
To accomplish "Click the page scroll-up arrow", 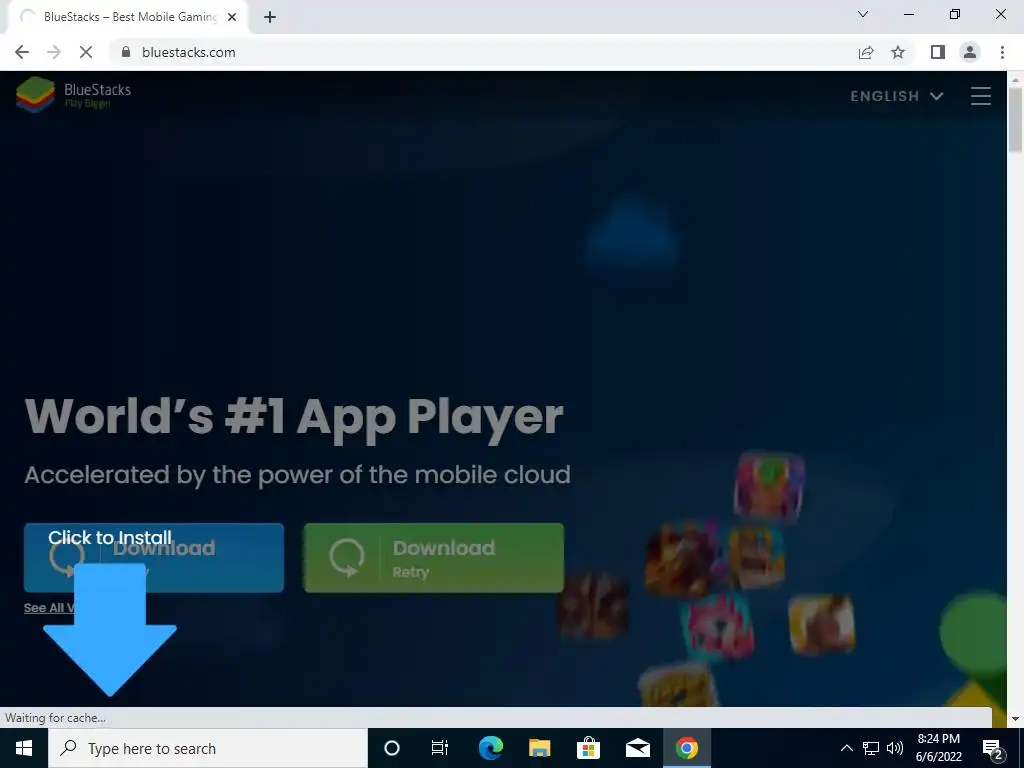I will tap(1015, 79).
